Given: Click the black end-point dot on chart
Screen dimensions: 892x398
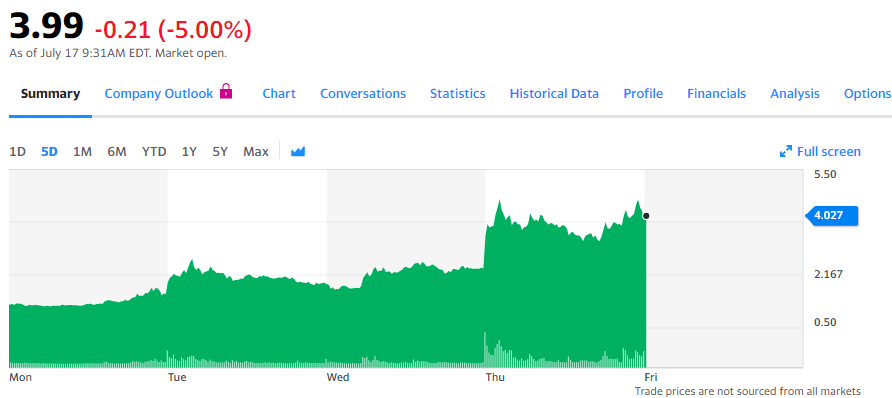Looking at the screenshot, I should (646, 216).
